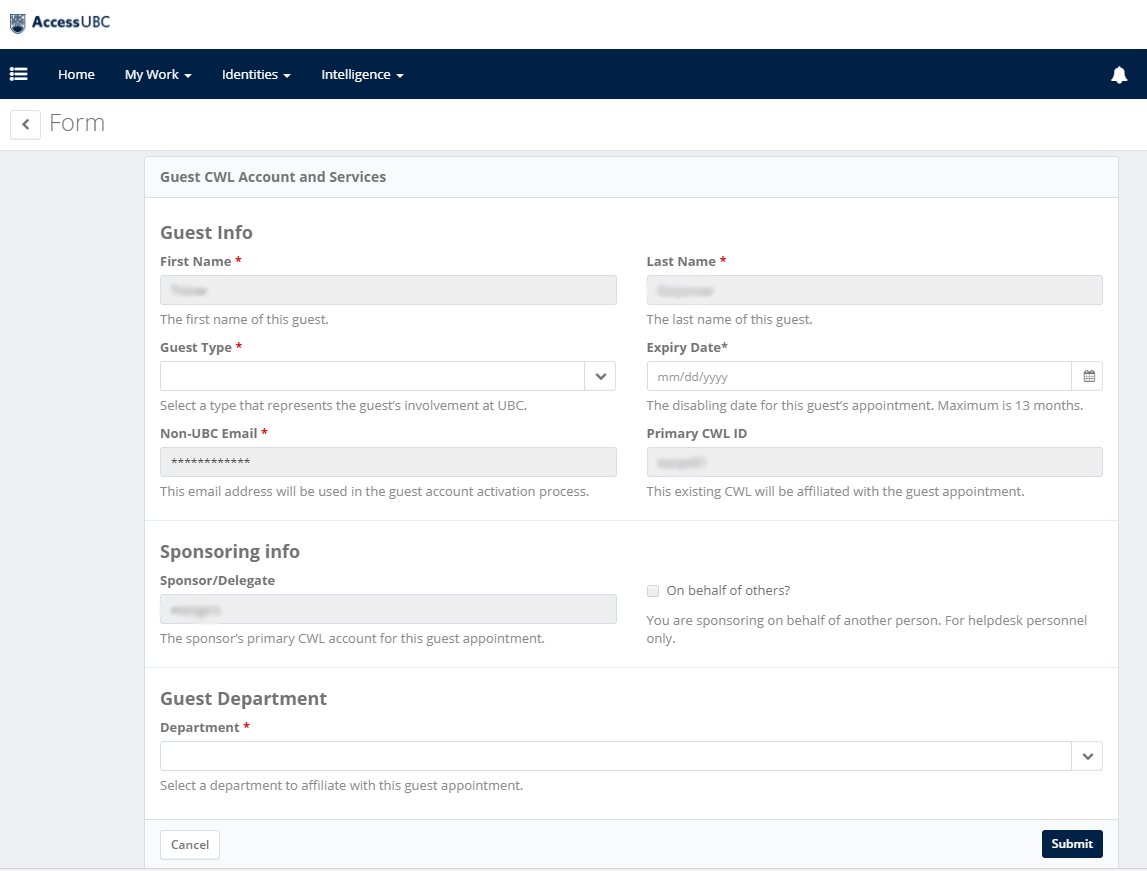Viewport: 1147px width, 871px height.
Task: Click the AccessUBC logo
Action: pyautogui.click(x=60, y=22)
